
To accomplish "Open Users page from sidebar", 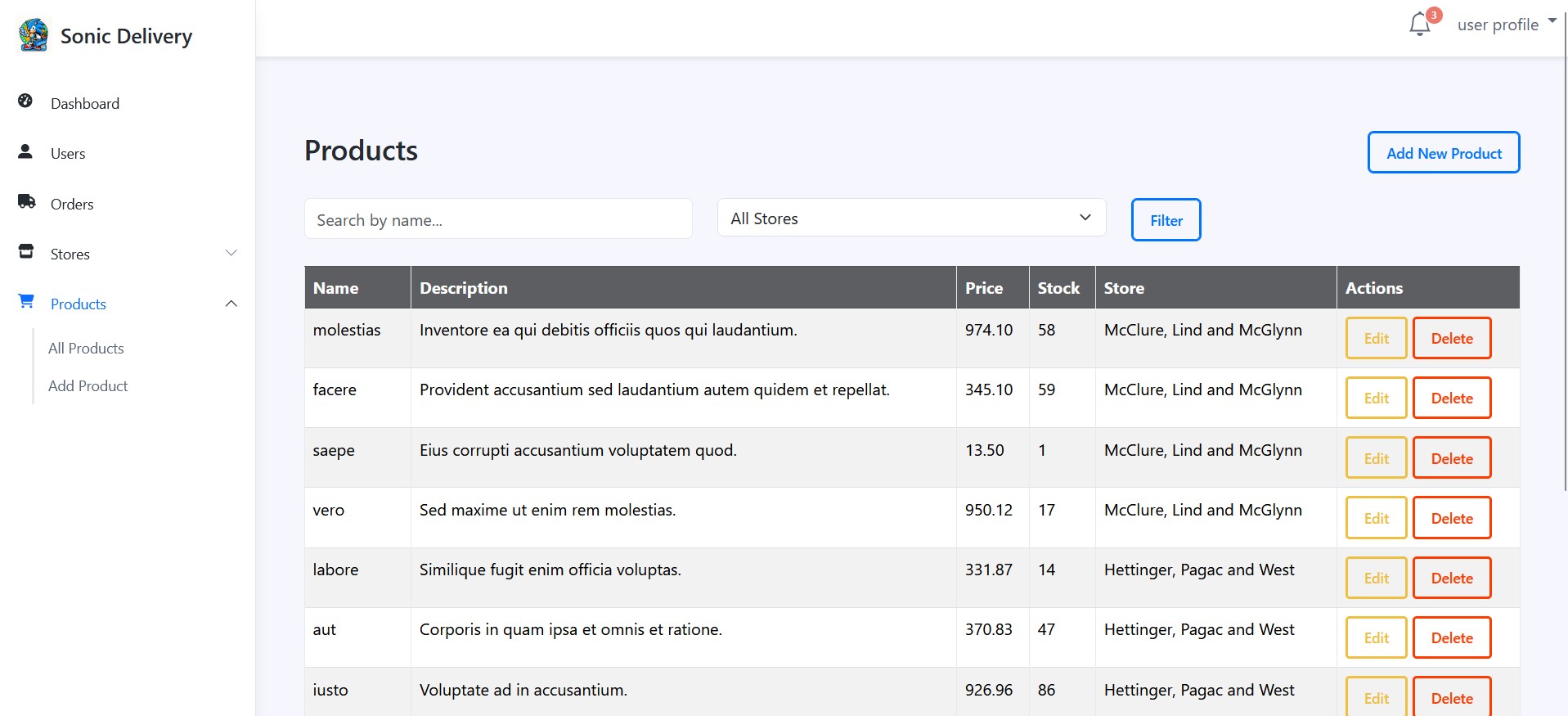I will click(x=68, y=154).
